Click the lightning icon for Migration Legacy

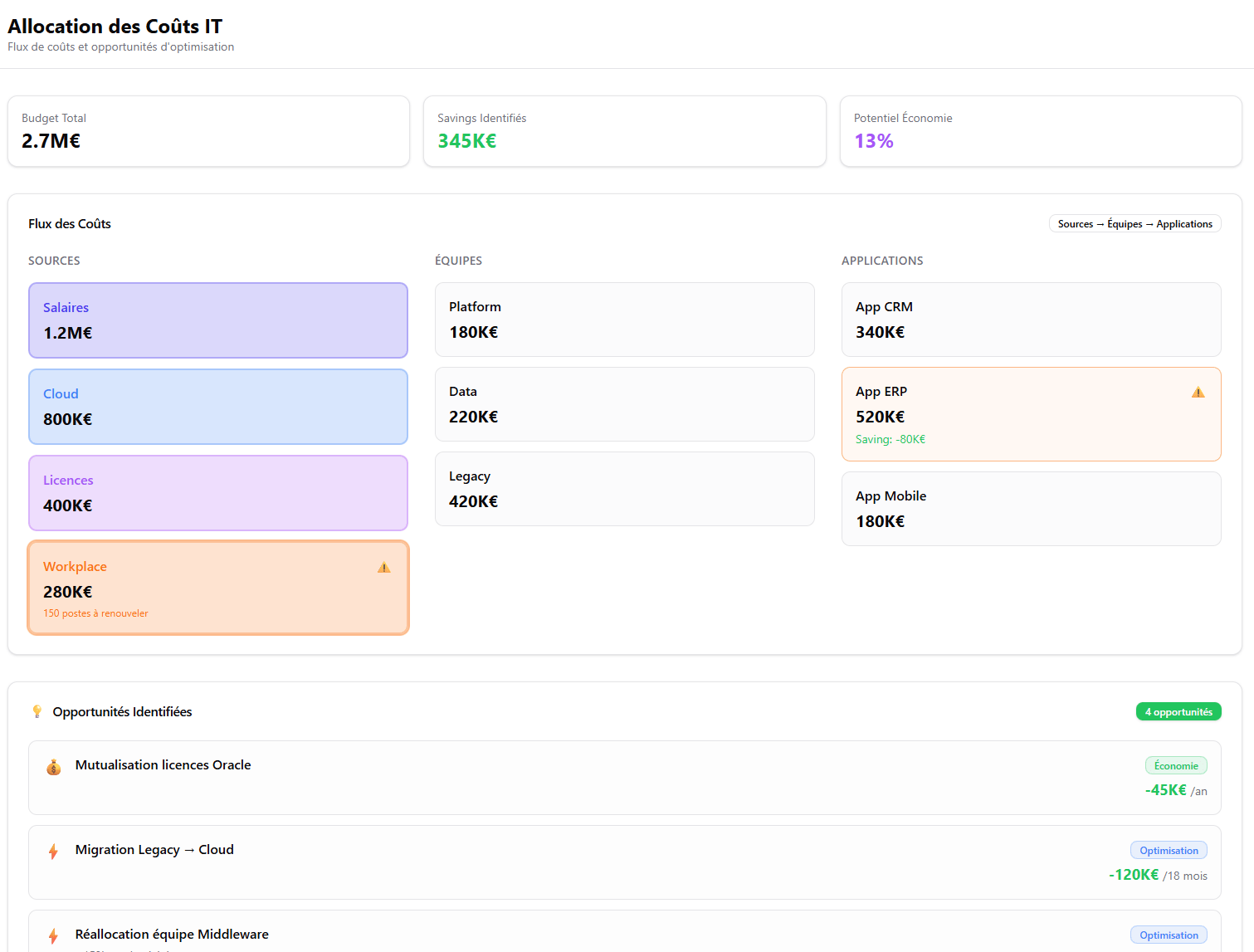tap(53, 852)
